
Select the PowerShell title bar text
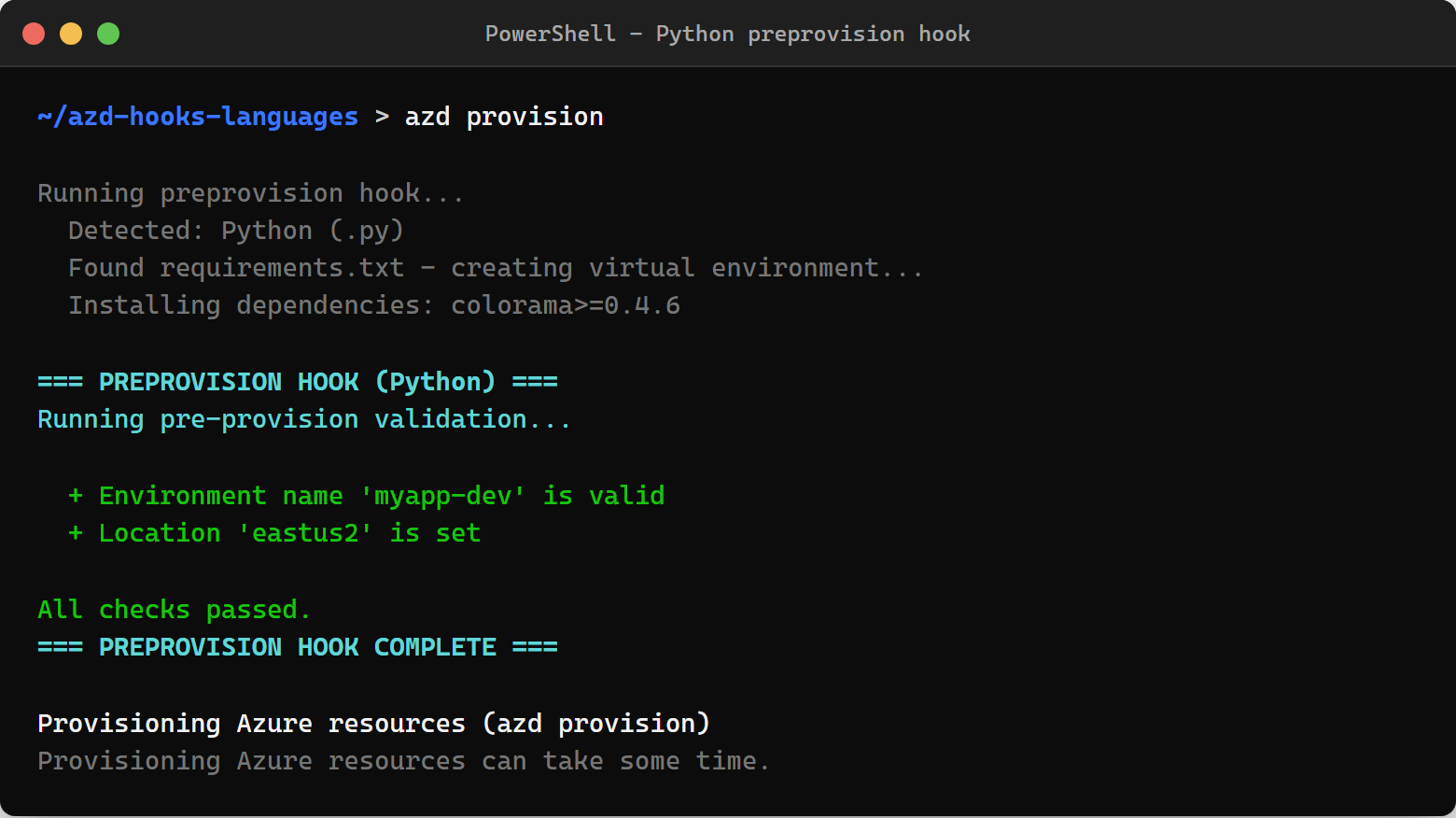[727, 34]
